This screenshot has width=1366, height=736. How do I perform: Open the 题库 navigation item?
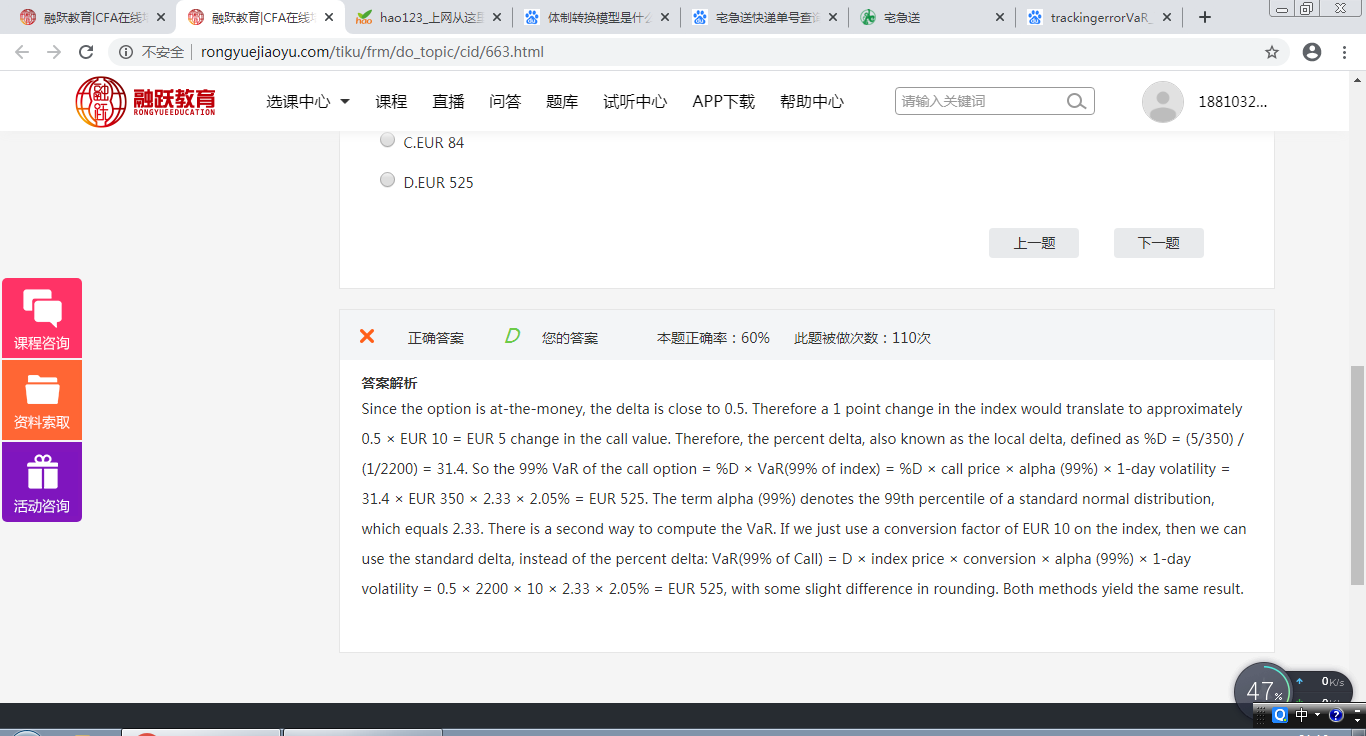(x=562, y=101)
